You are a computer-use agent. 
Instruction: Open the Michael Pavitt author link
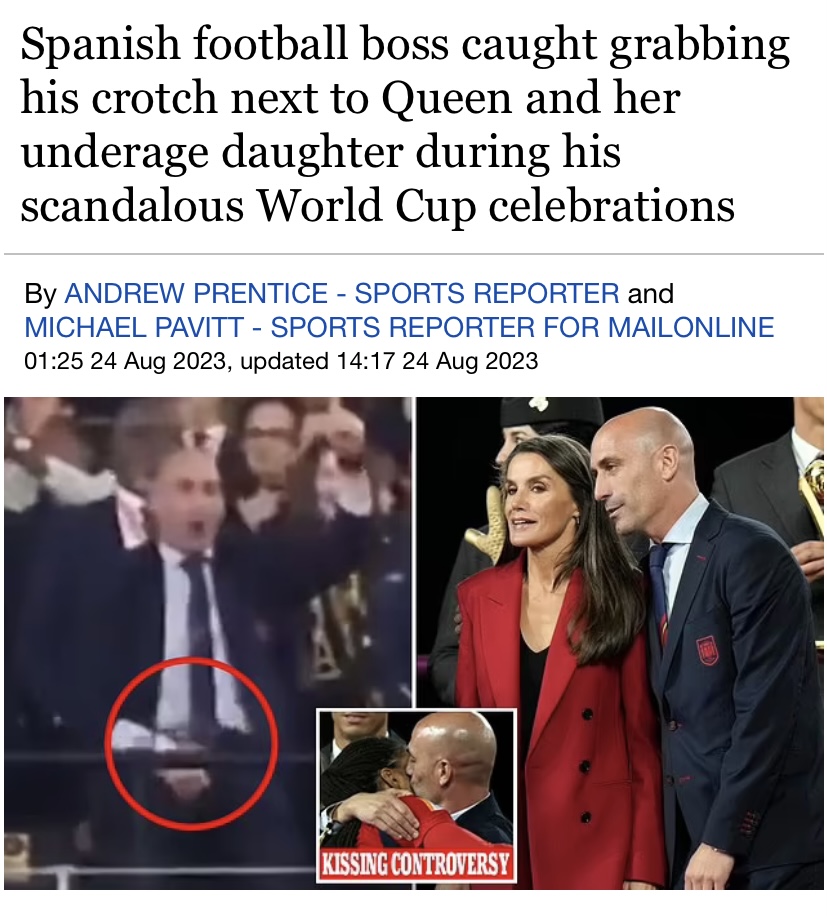134,327
